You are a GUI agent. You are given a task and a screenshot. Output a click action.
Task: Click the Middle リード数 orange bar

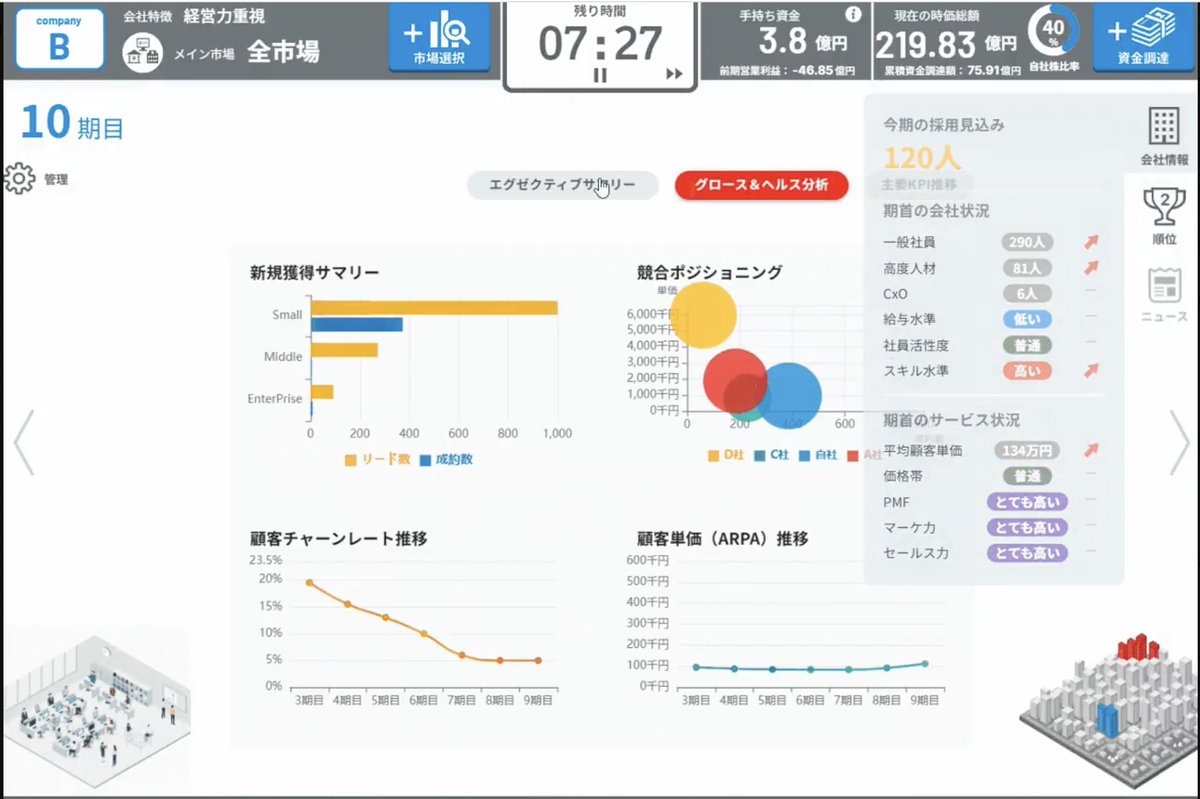[x=344, y=350]
